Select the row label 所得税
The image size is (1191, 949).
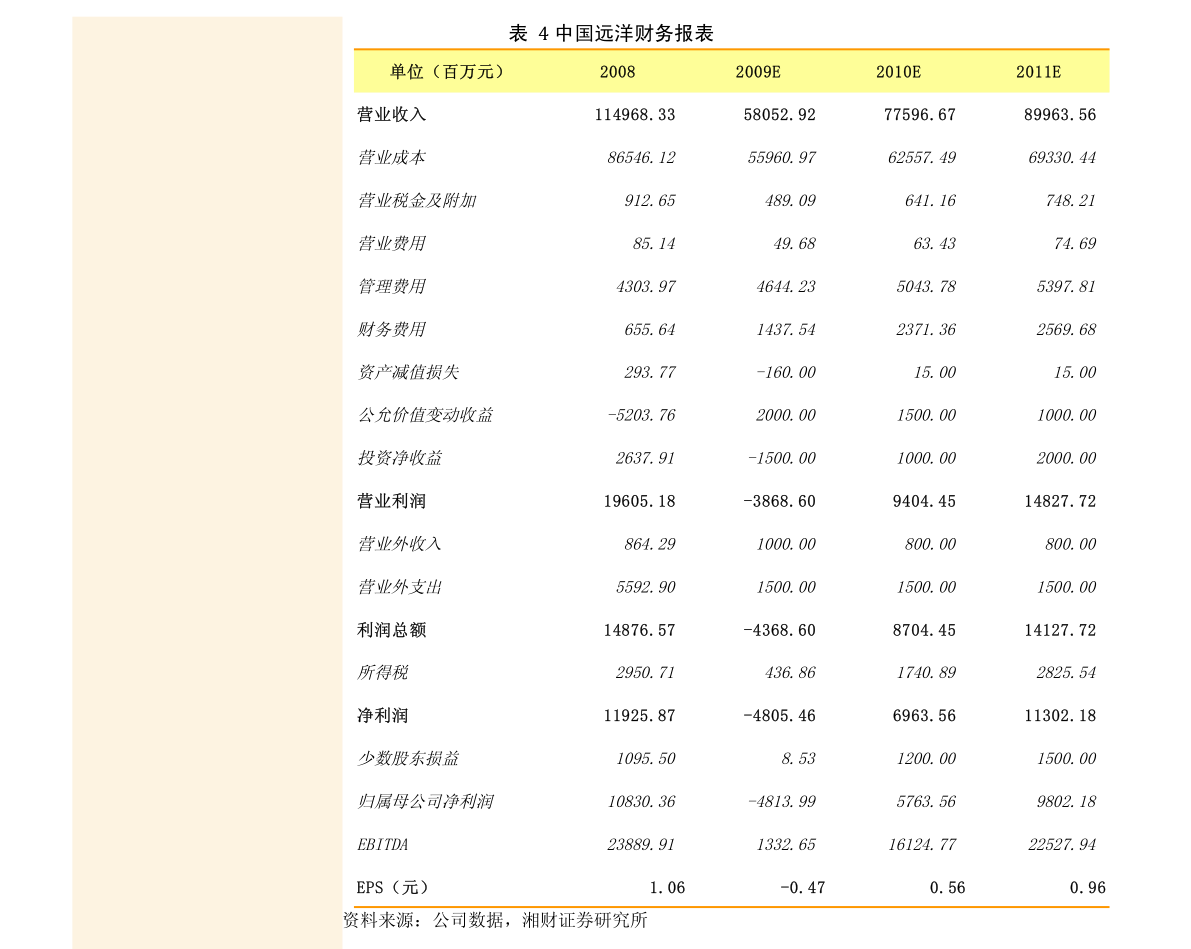pos(383,672)
